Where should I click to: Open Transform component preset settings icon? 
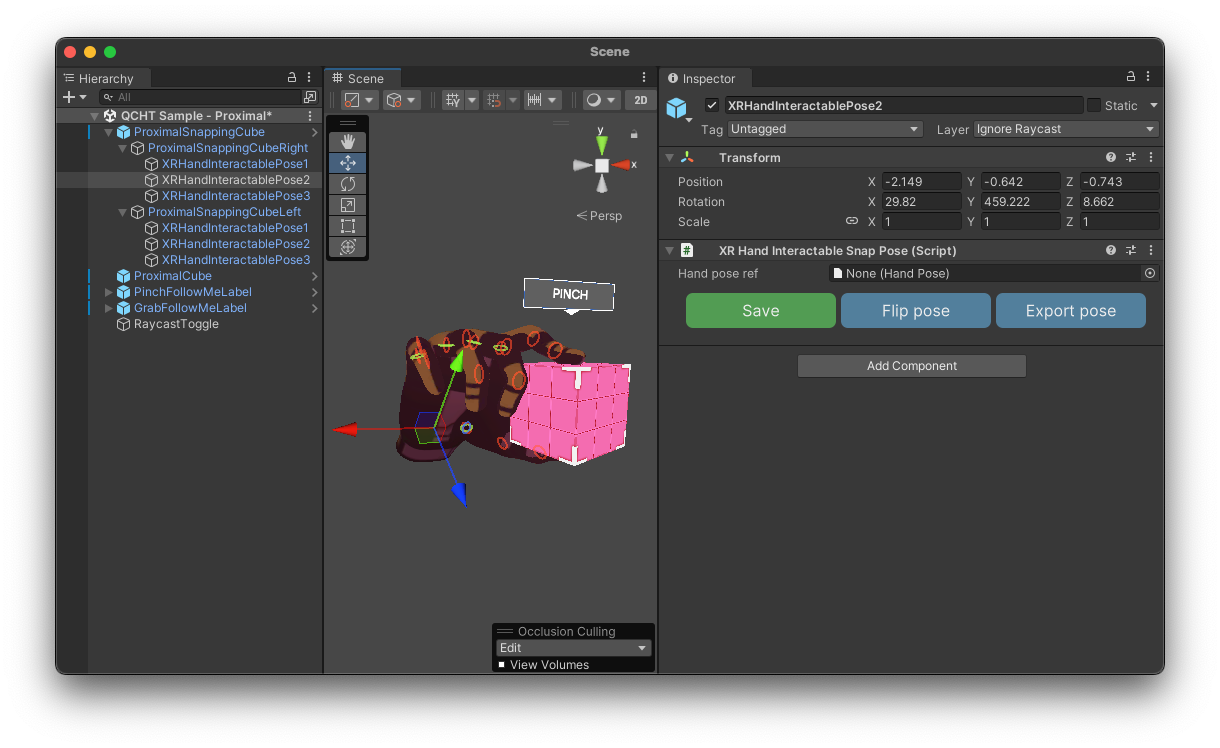coord(1131,157)
